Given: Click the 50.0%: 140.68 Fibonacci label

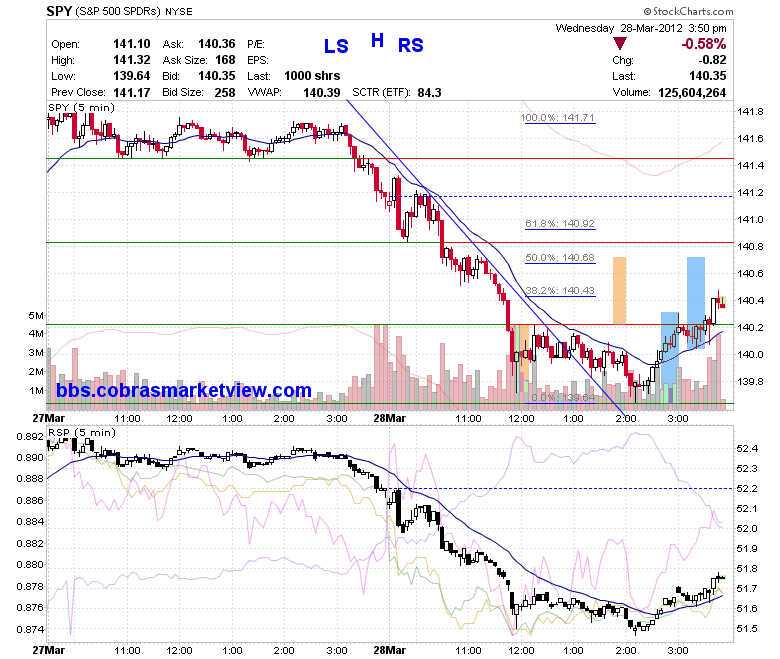Looking at the screenshot, I should click(x=560, y=258).
